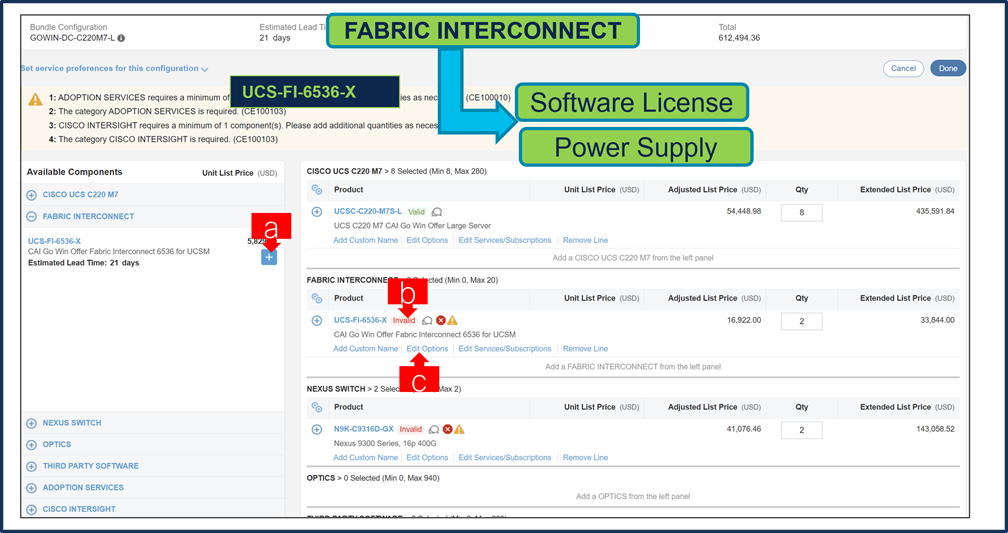This screenshot has height=533, width=1008.
Task: Click Edit Options for UCSC-C220-M7S-L
Action: click(x=428, y=240)
